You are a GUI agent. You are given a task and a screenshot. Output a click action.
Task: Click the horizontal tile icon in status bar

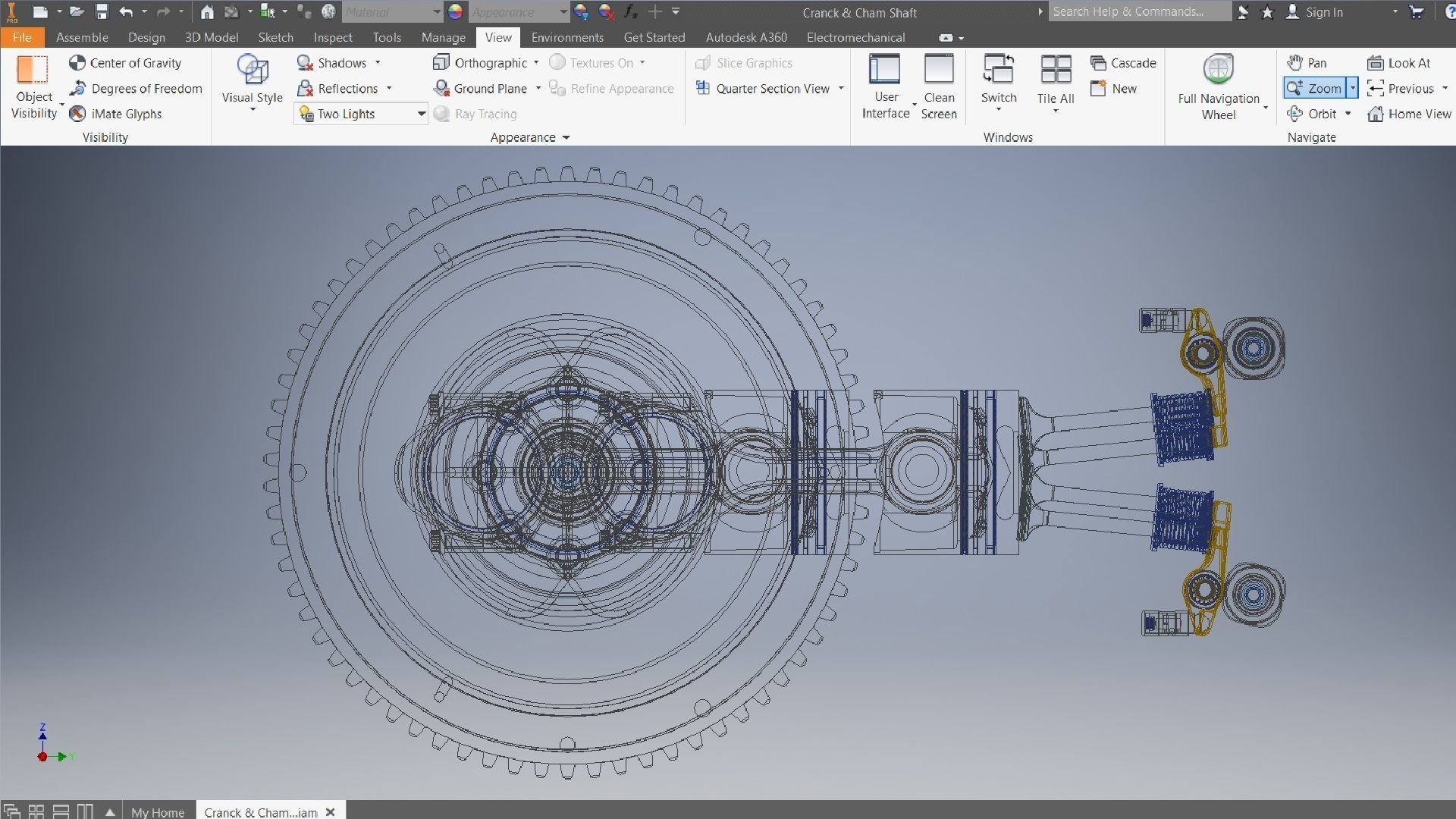click(61, 811)
